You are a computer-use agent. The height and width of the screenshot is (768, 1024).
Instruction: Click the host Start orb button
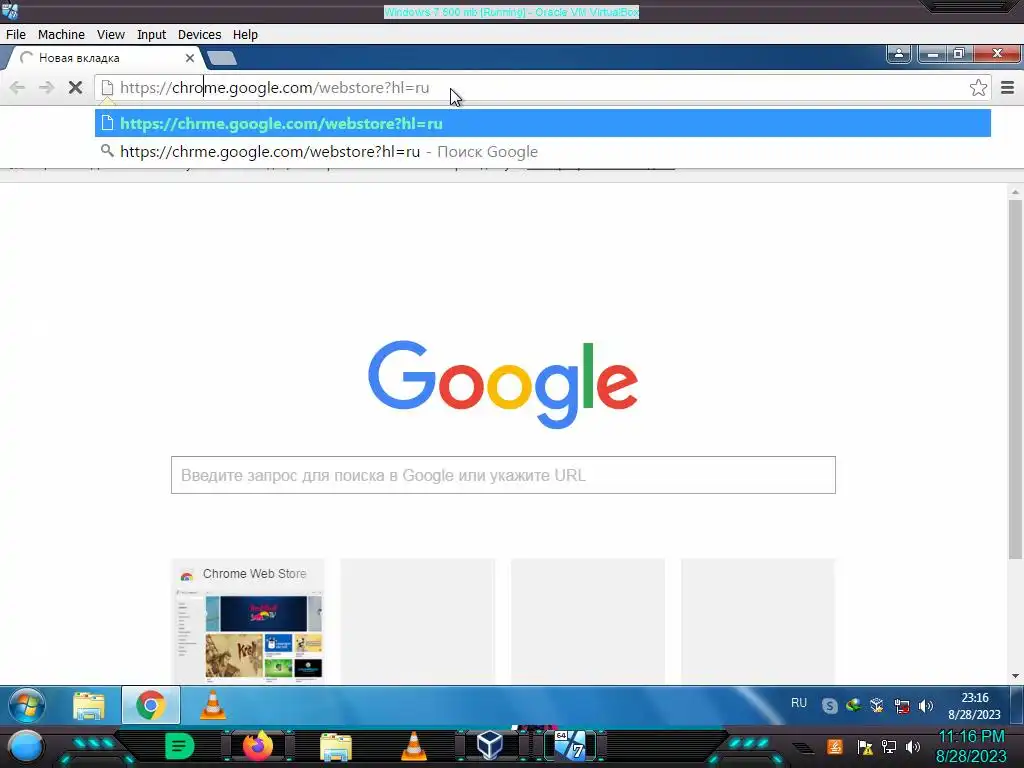tap(26, 747)
